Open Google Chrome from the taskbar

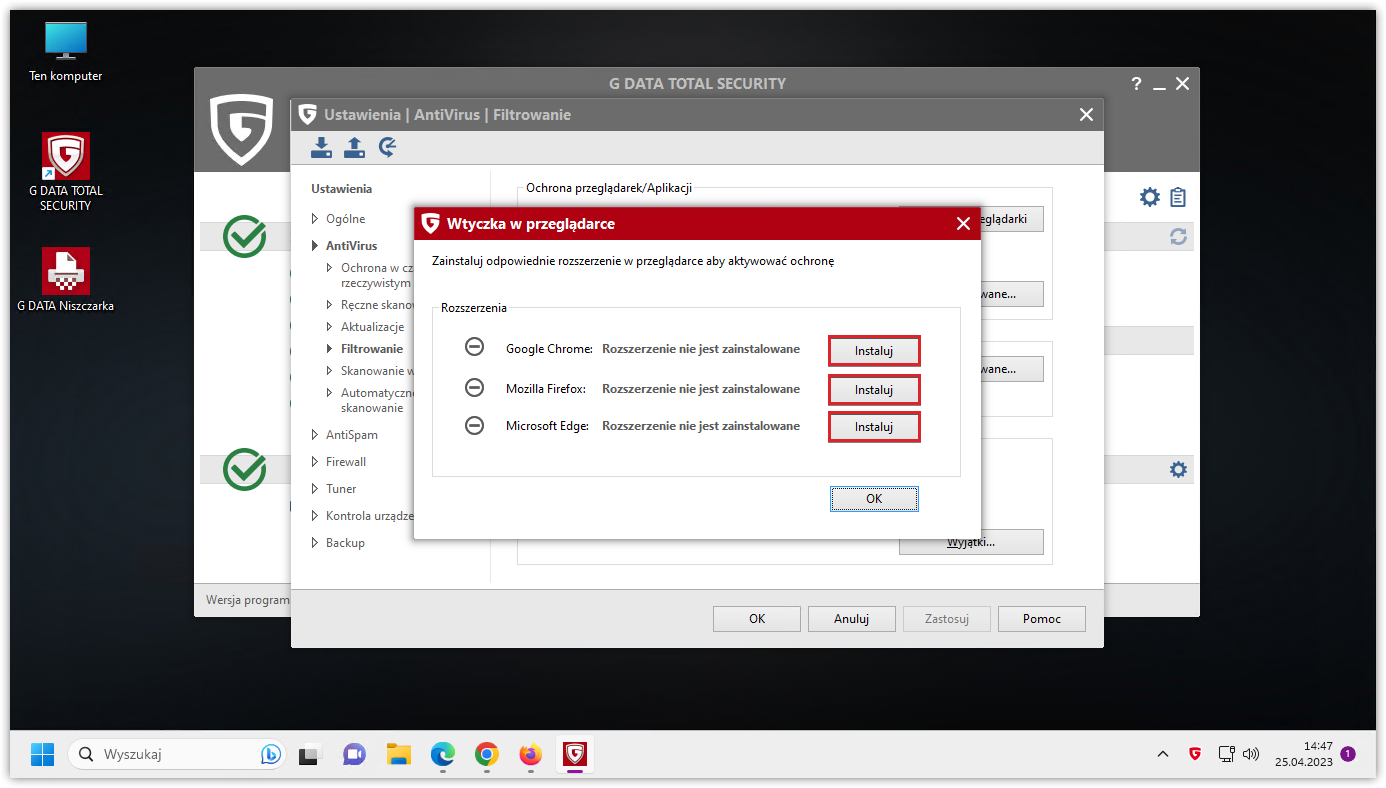487,754
